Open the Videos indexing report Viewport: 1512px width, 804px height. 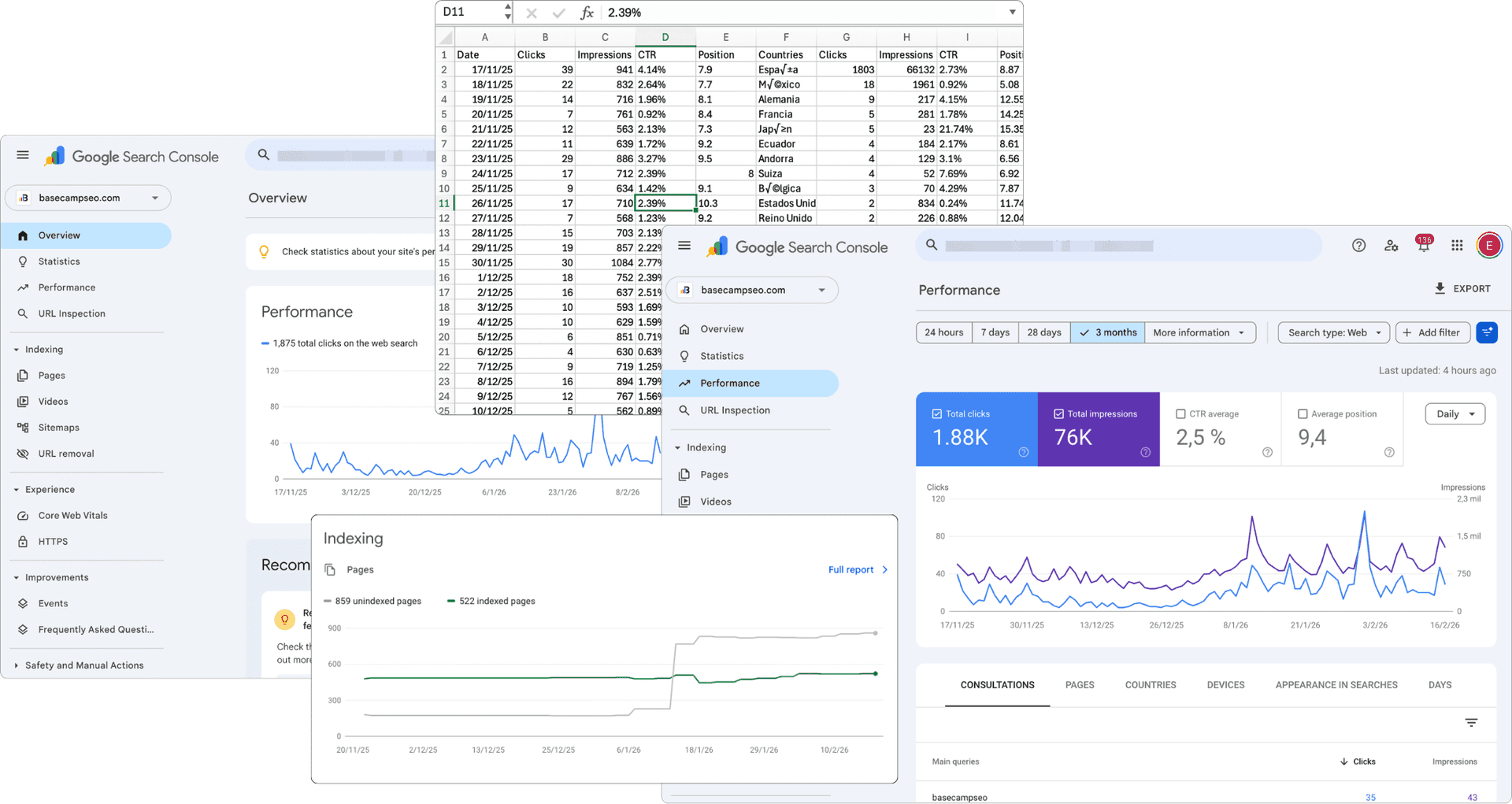(715, 501)
